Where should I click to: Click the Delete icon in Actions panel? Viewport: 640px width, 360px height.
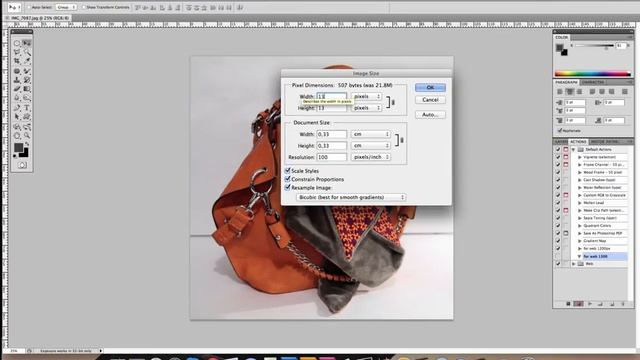tap(623, 304)
